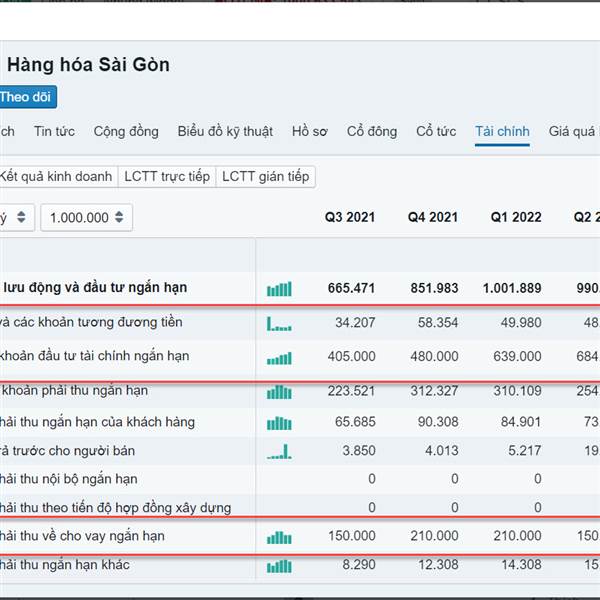
Task: Click the 639.000 short-term investment value
Action: [x=517, y=357]
